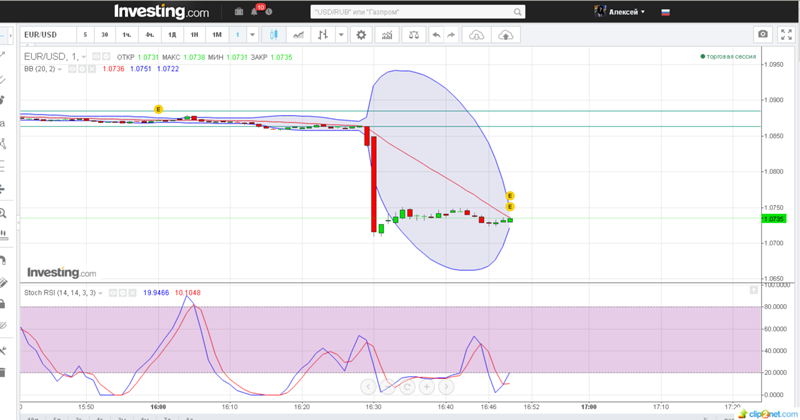
Task: Take a chart snapshot with camera
Action: tap(763, 34)
